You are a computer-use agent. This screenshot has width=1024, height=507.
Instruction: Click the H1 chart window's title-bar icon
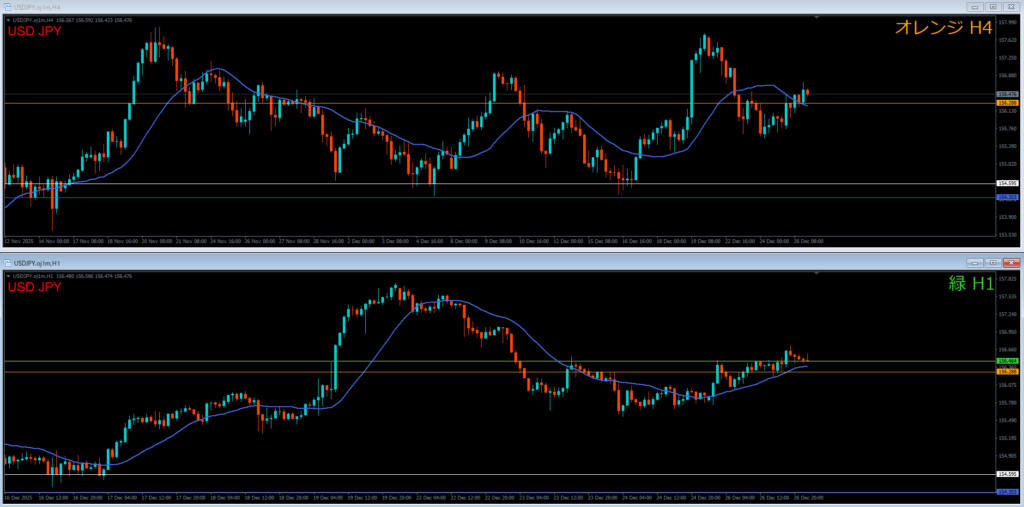coord(8,262)
